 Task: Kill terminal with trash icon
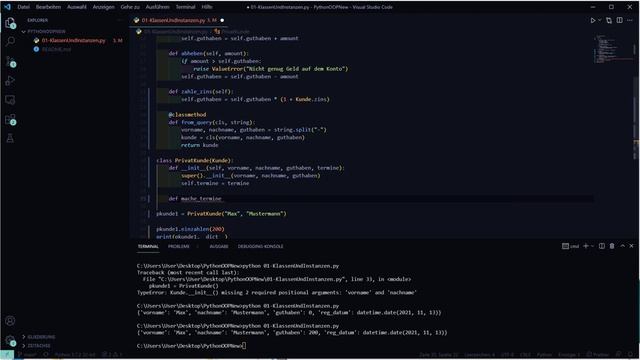[612, 246]
